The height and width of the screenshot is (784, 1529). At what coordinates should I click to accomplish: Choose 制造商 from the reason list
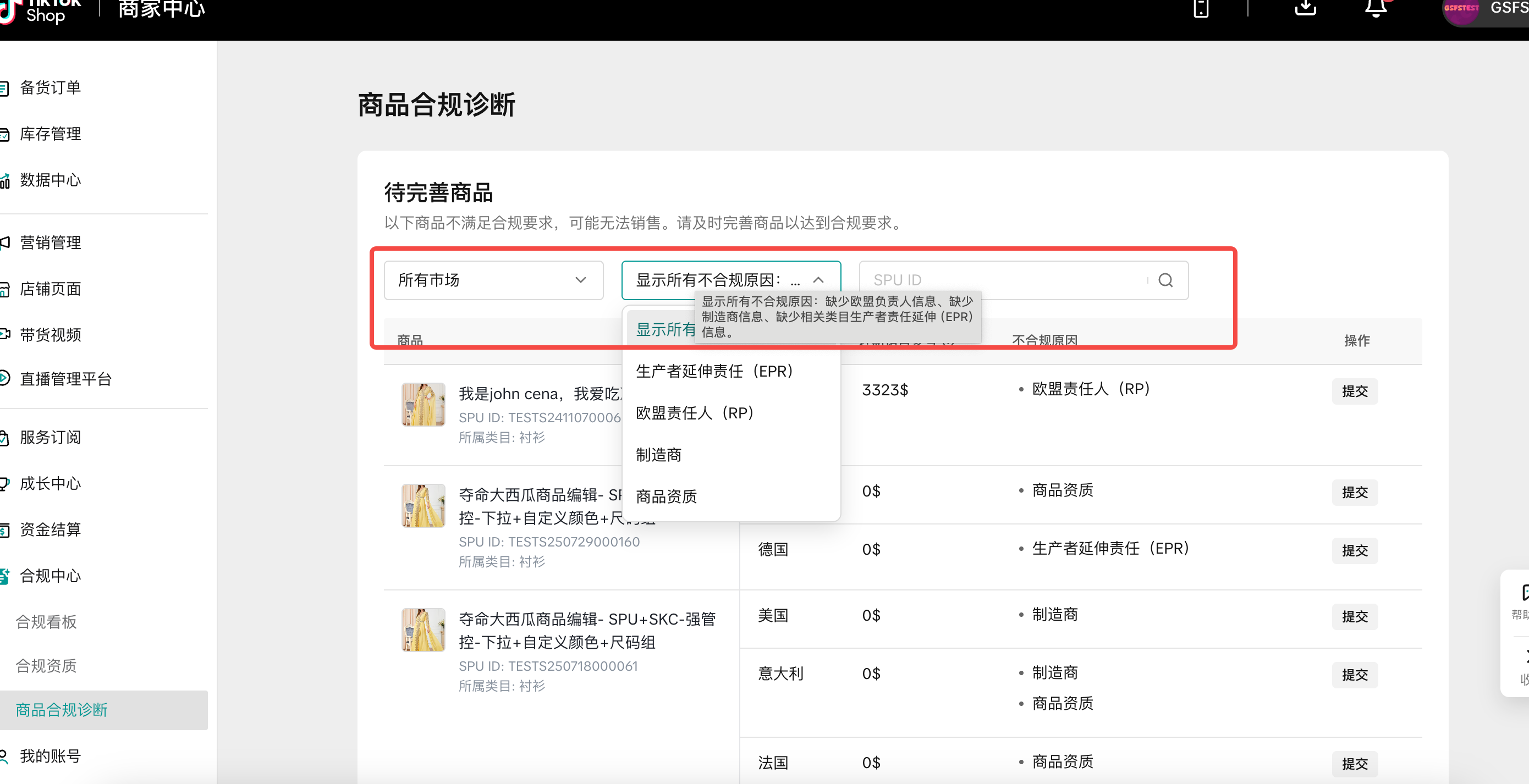[659, 455]
